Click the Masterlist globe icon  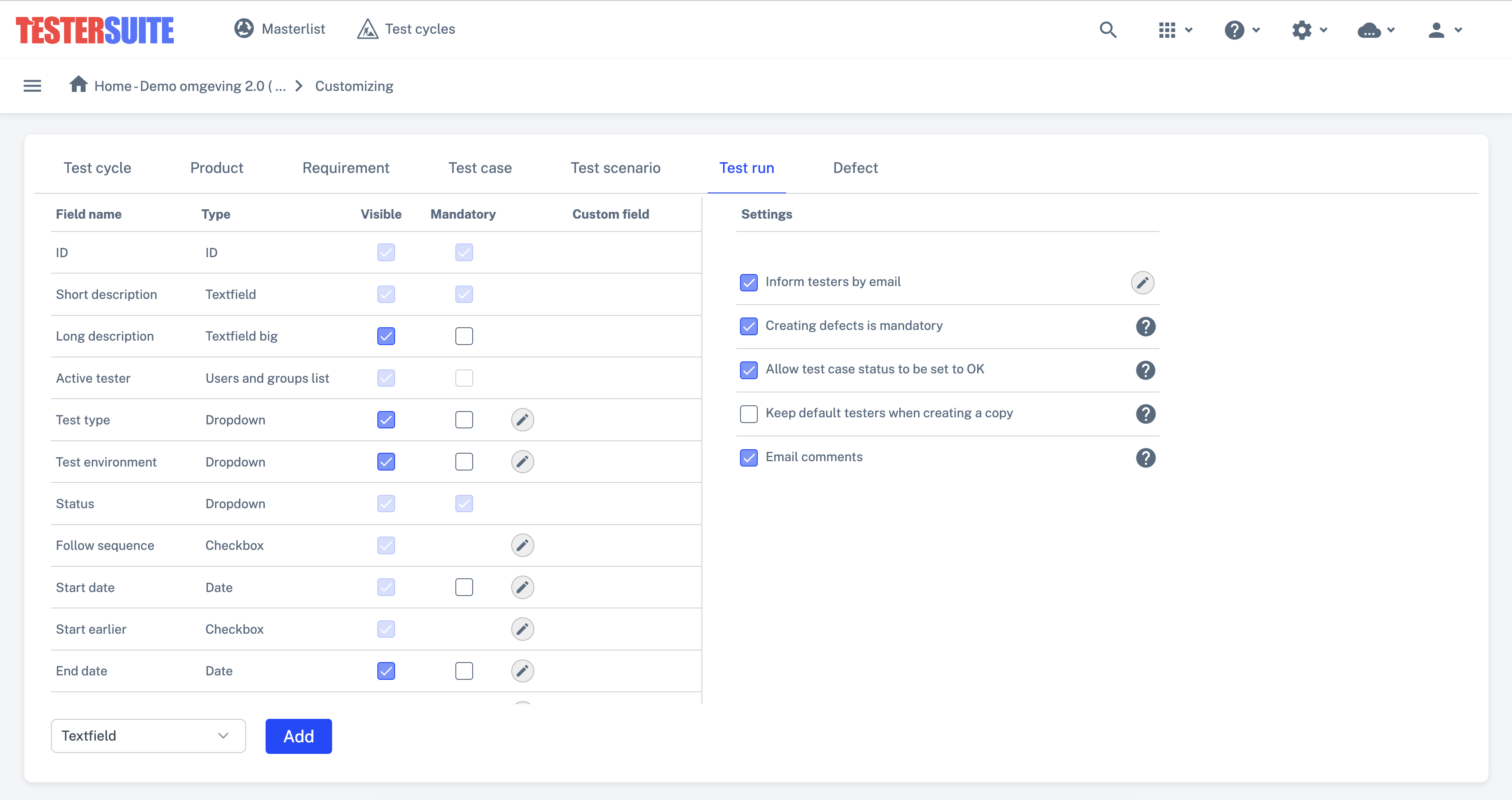(243, 28)
